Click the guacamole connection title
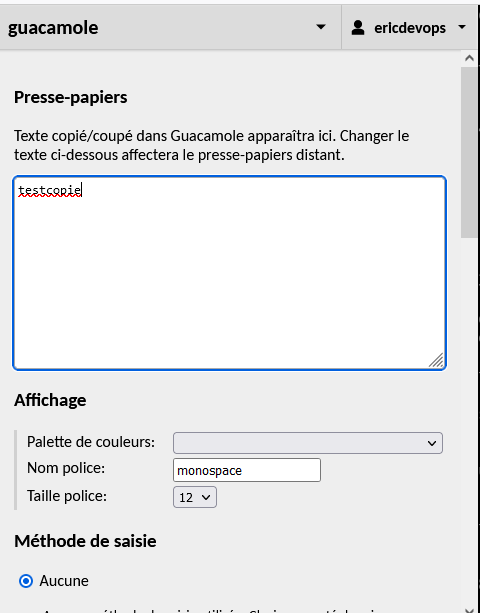Screen dimensions: 480x613 pyautogui.click(x=53, y=28)
